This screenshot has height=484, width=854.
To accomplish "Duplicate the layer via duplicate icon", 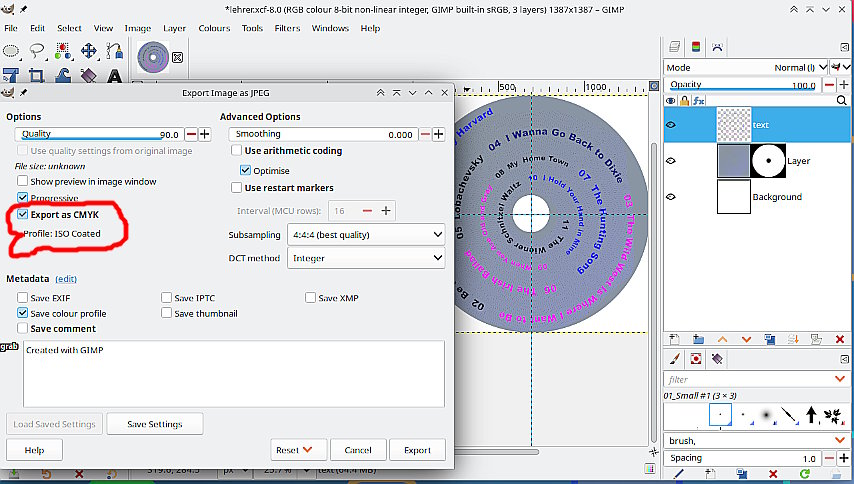I will [769, 340].
